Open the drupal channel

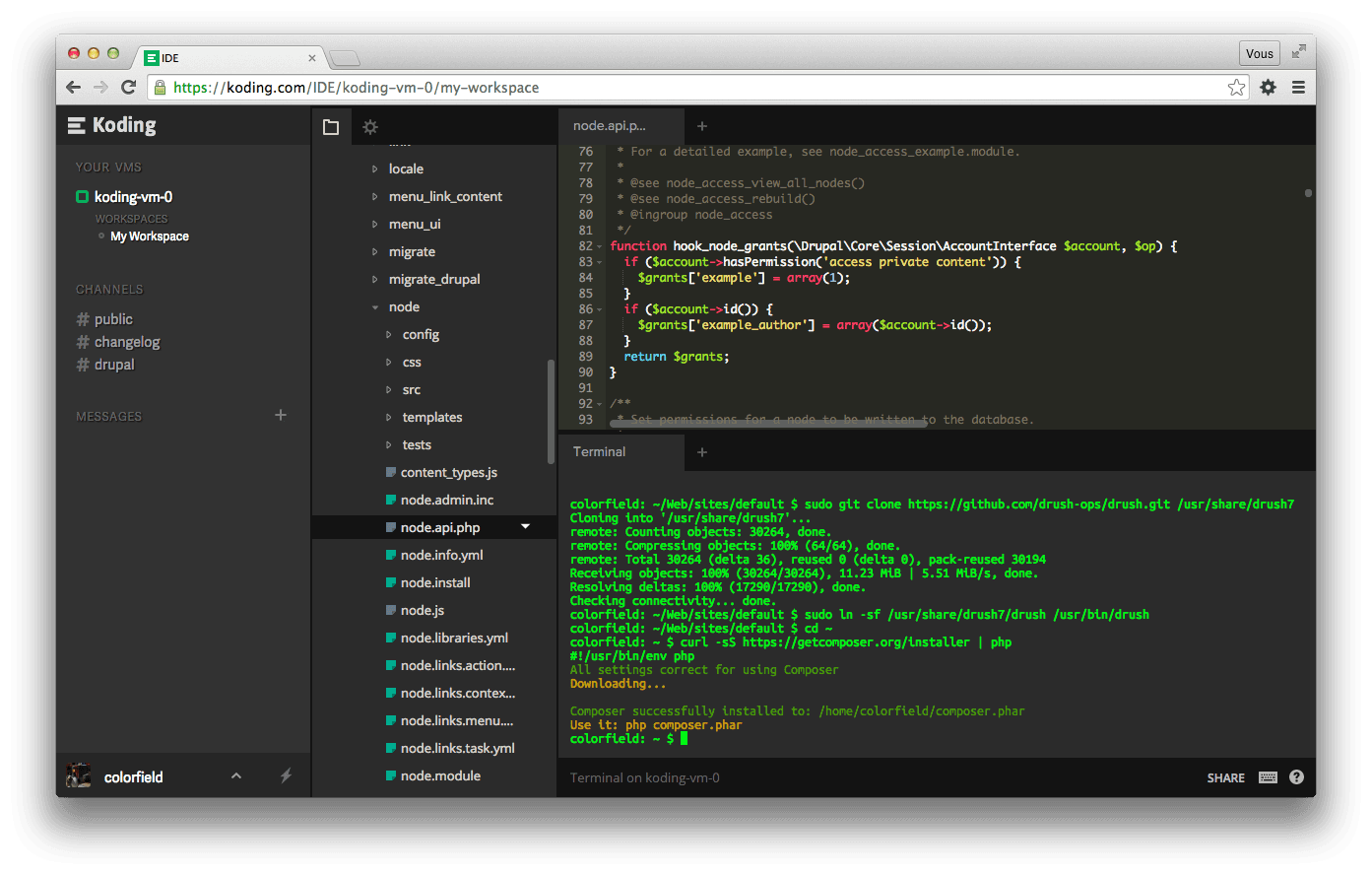pyautogui.click(x=114, y=365)
